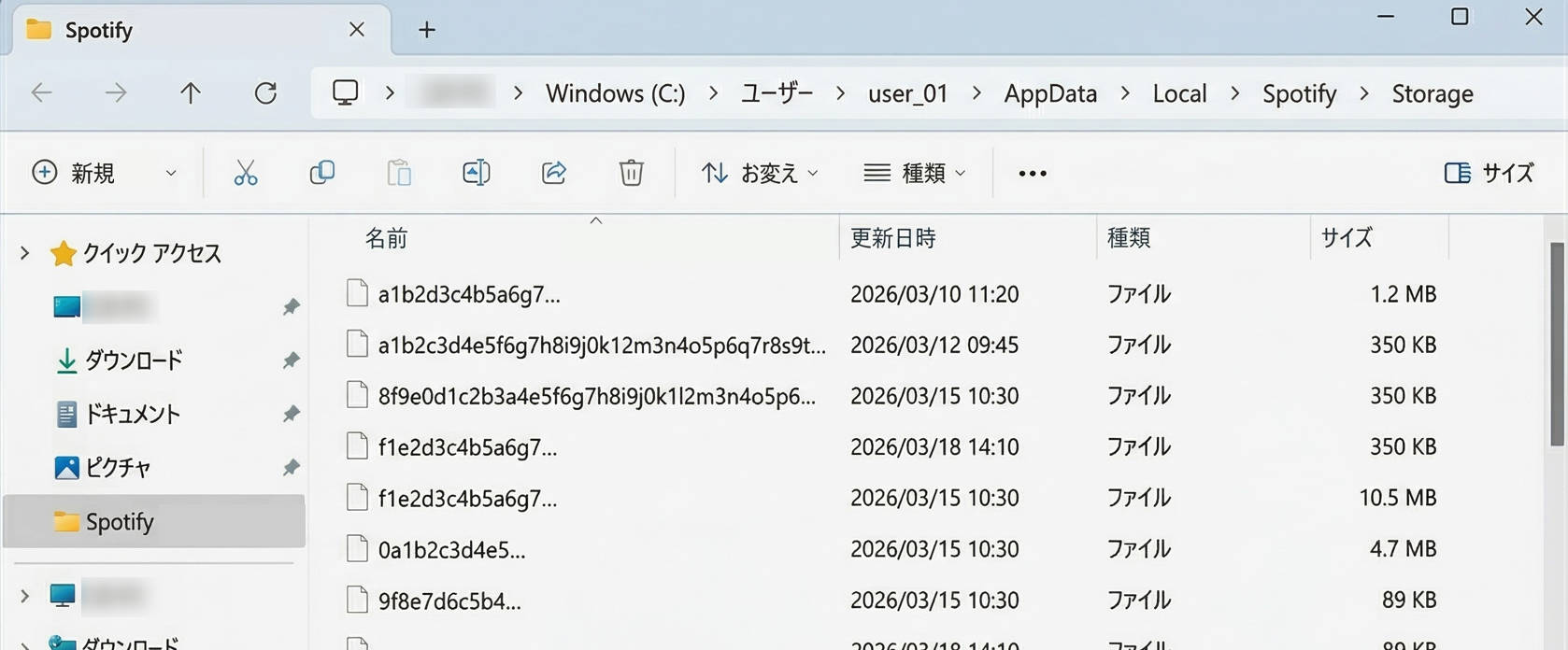This screenshot has height=650, width=1568.
Task: Select ピクチャ in quick access
Action: (118, 467)
